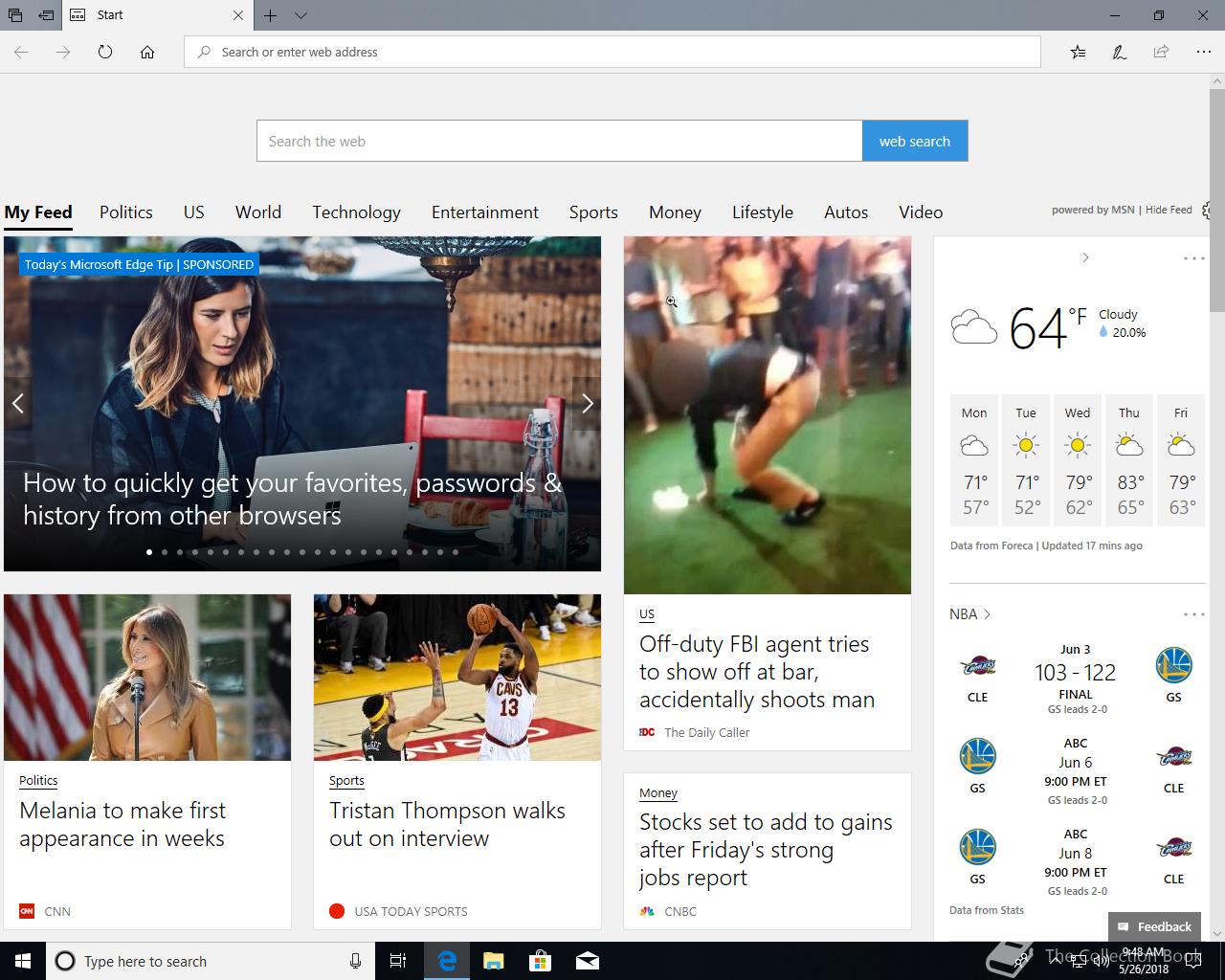1225x980 pixels.
Task: Open weather card options ellipsis
Action: pyautogui.click(x=1193, y=258)
